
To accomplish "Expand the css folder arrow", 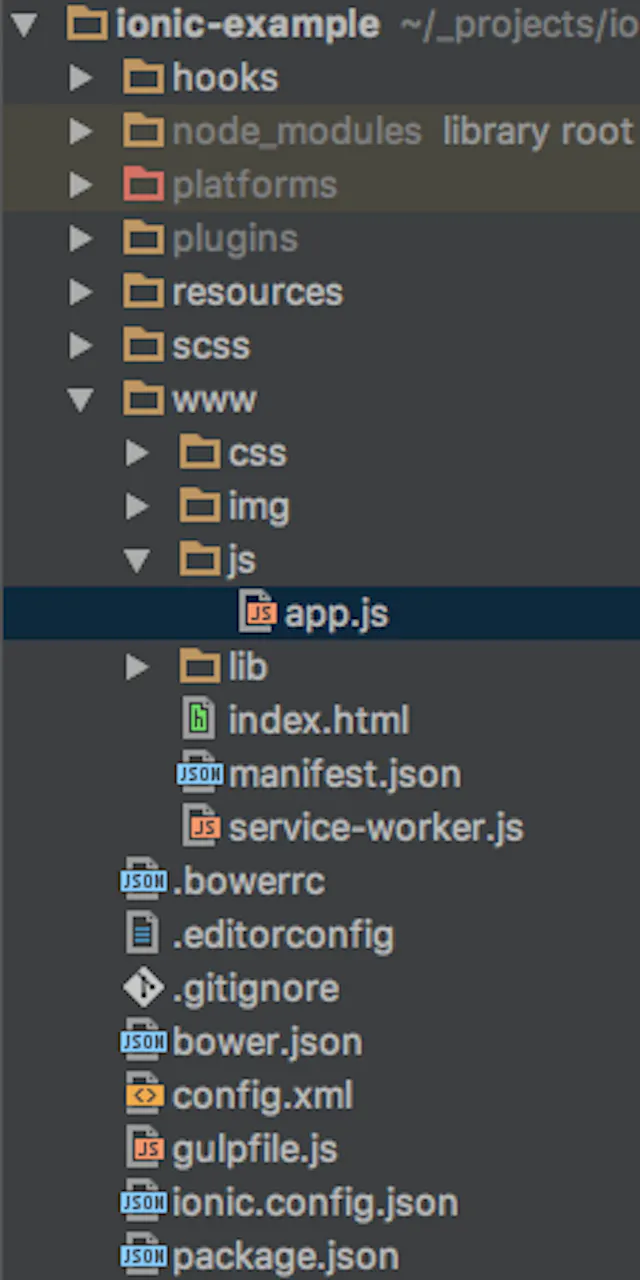I will tap(138, 453).
